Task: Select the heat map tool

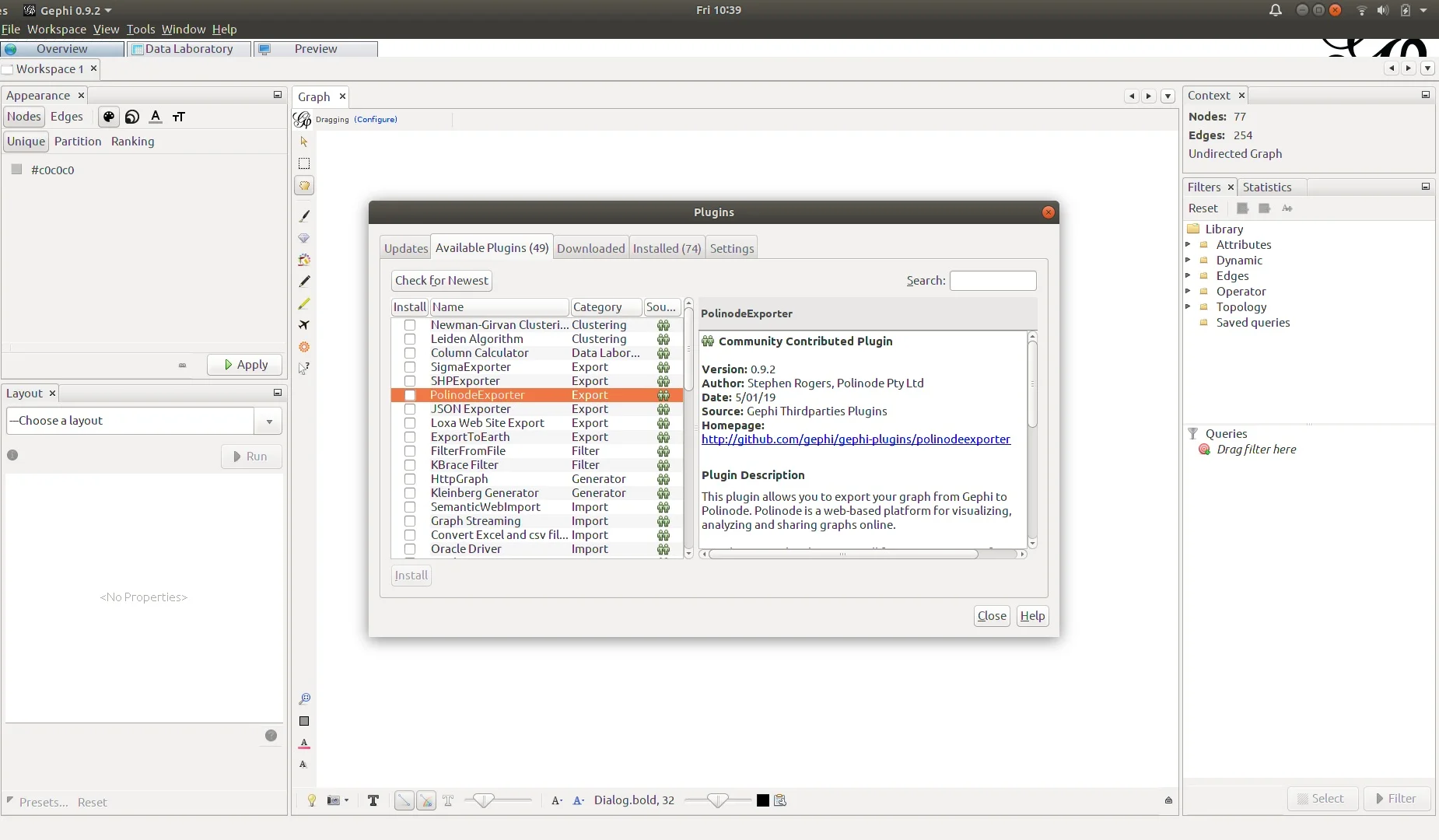Action: pyautogui.click(x=304, y=346)
